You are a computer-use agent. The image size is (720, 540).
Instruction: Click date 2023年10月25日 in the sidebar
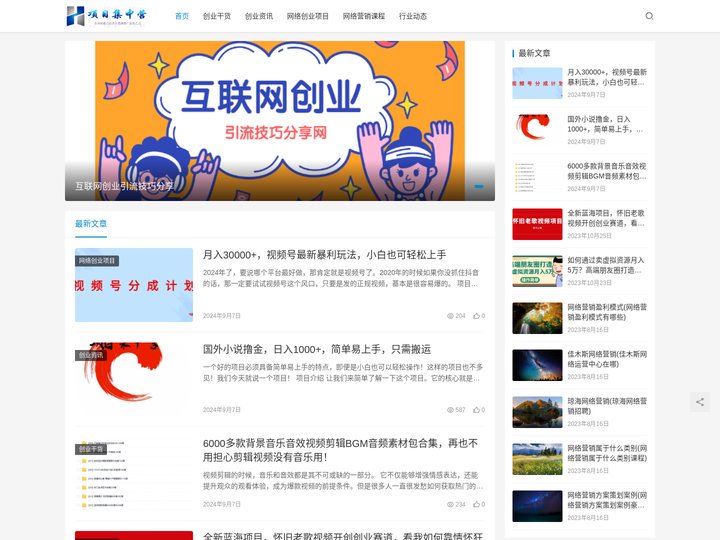point(590,236)
